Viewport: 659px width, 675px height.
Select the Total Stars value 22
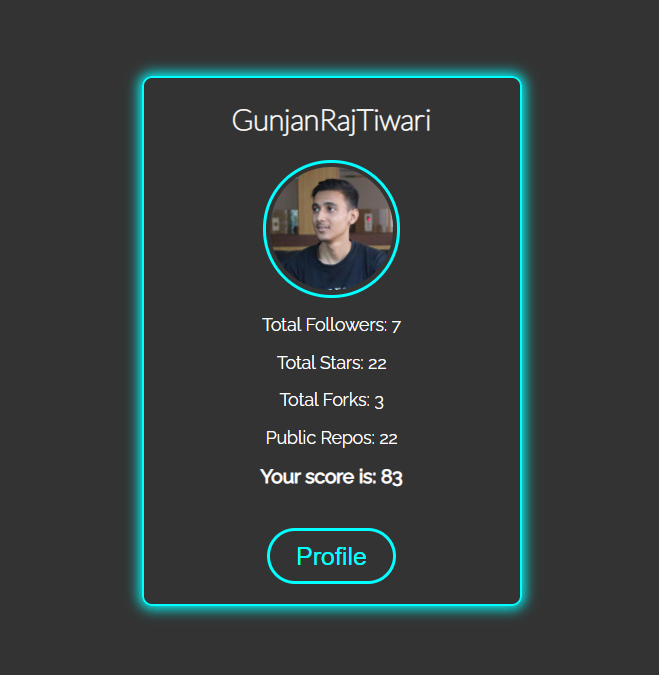click(x=377, y=364)
